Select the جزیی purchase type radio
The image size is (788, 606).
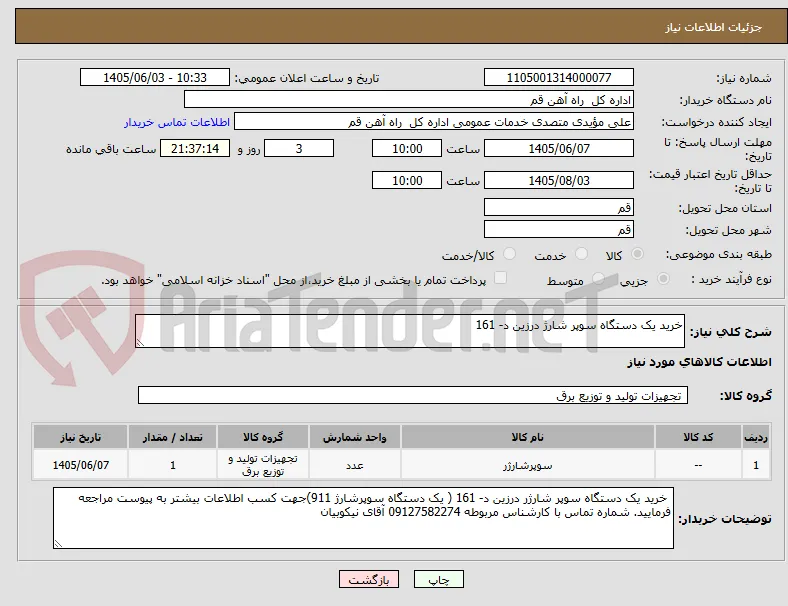click(x=663, y=278)
